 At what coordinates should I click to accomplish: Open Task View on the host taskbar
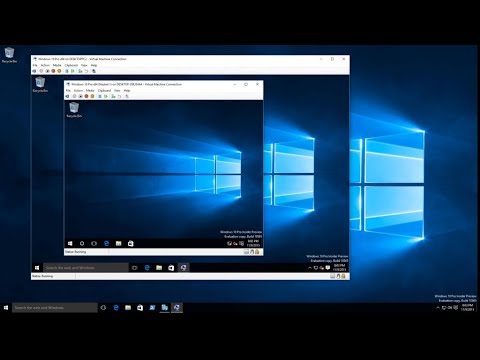click(103, 308)
